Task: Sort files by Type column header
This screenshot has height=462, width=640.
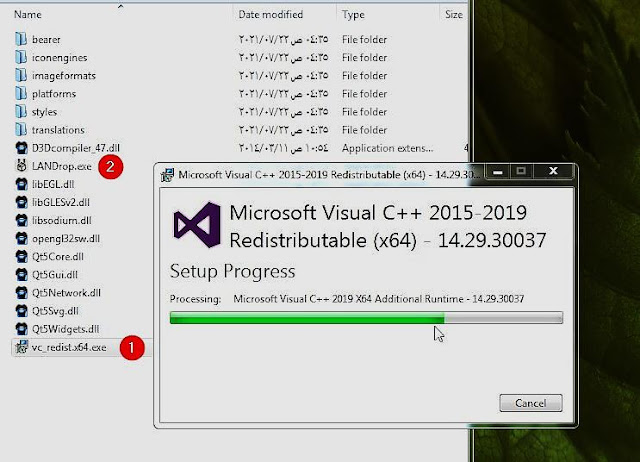Action: [353, 14]
